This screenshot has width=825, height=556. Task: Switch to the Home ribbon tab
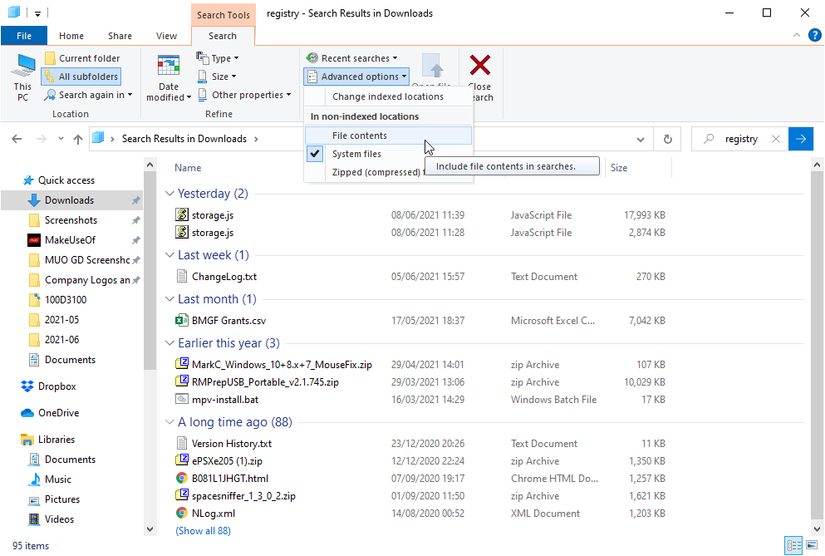[x=71, y=36]
